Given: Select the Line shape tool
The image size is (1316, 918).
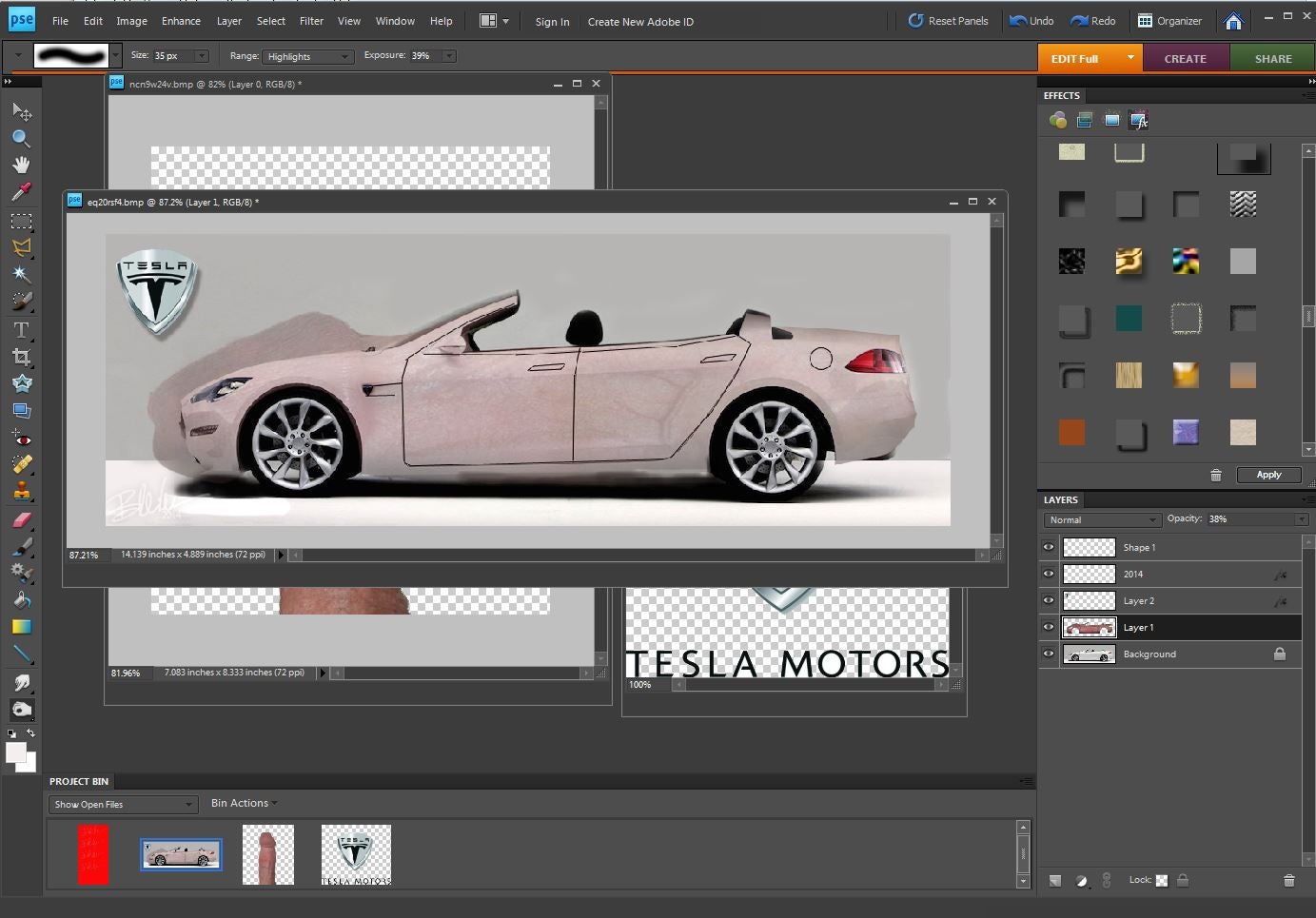Looking at the screenshot, I should pyautogui.click(x=21, y=654).
